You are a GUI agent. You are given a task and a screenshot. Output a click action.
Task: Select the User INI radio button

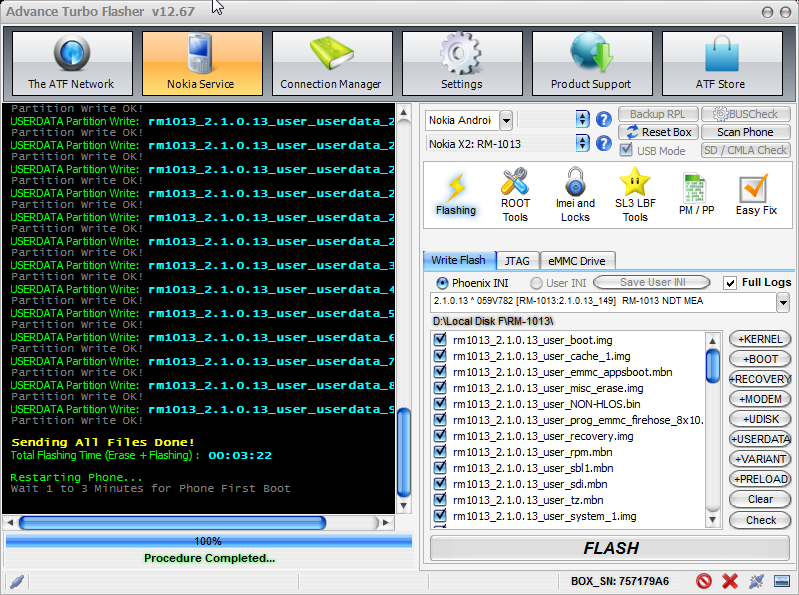pyautogui.click(x=536, y=283)
